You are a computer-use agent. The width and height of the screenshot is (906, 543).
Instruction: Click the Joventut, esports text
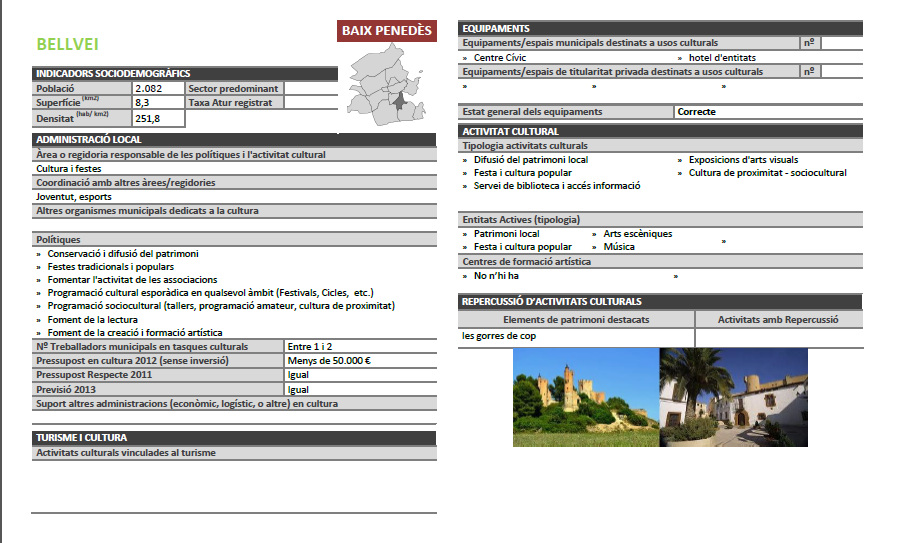point(74,197)
